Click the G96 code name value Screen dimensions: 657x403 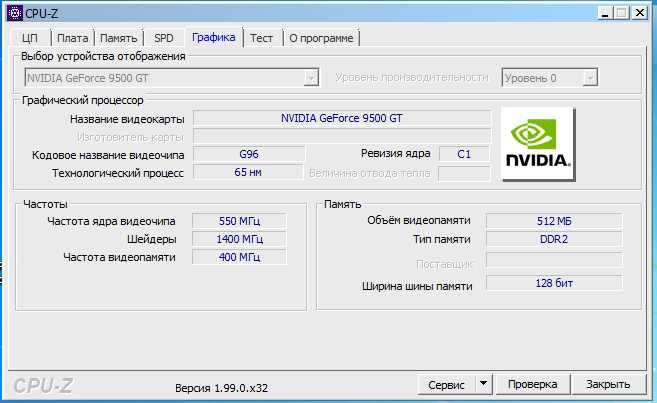[249, 154]
